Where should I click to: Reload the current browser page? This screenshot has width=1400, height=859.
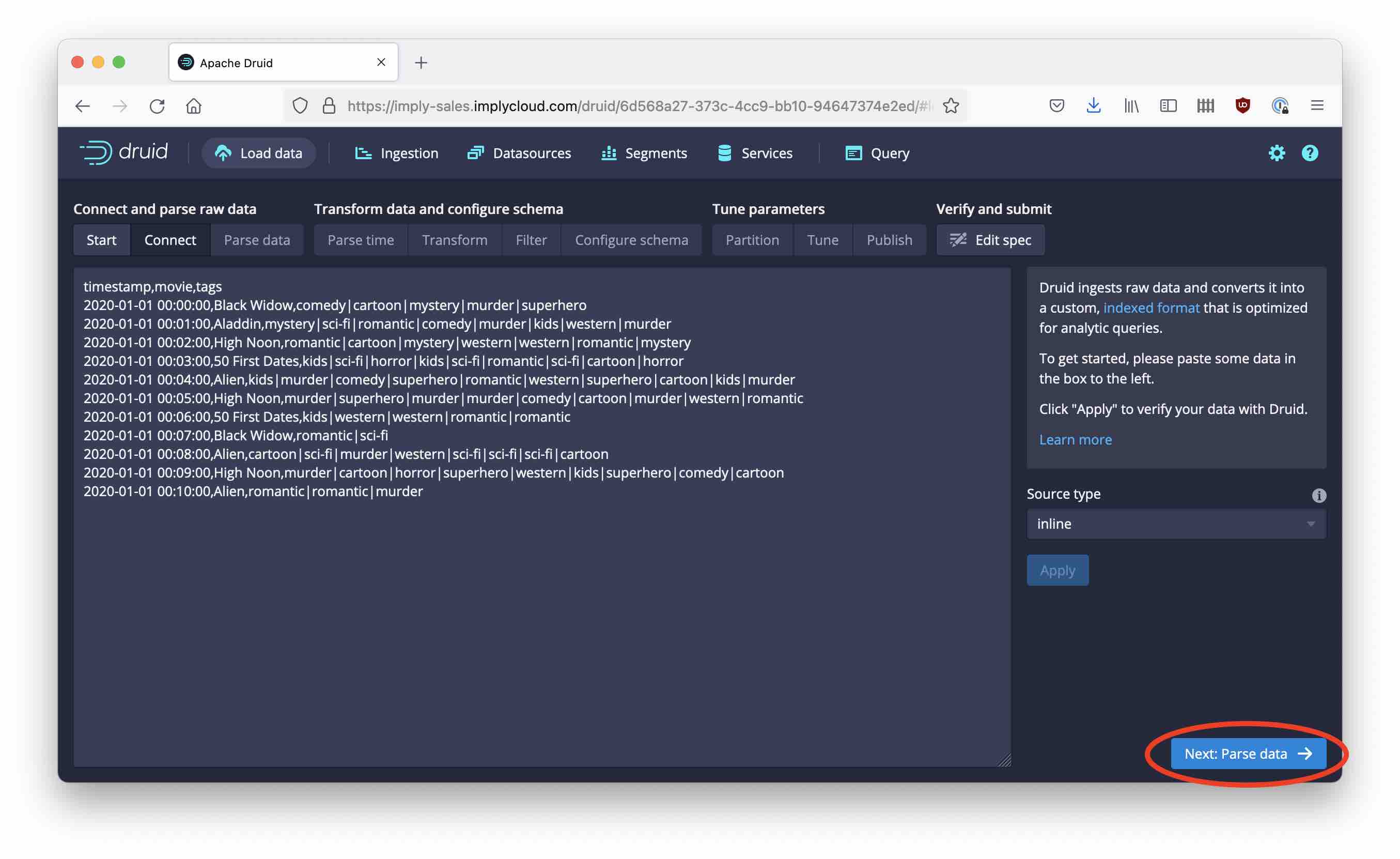pyautogui.click(x=157, y=106)
